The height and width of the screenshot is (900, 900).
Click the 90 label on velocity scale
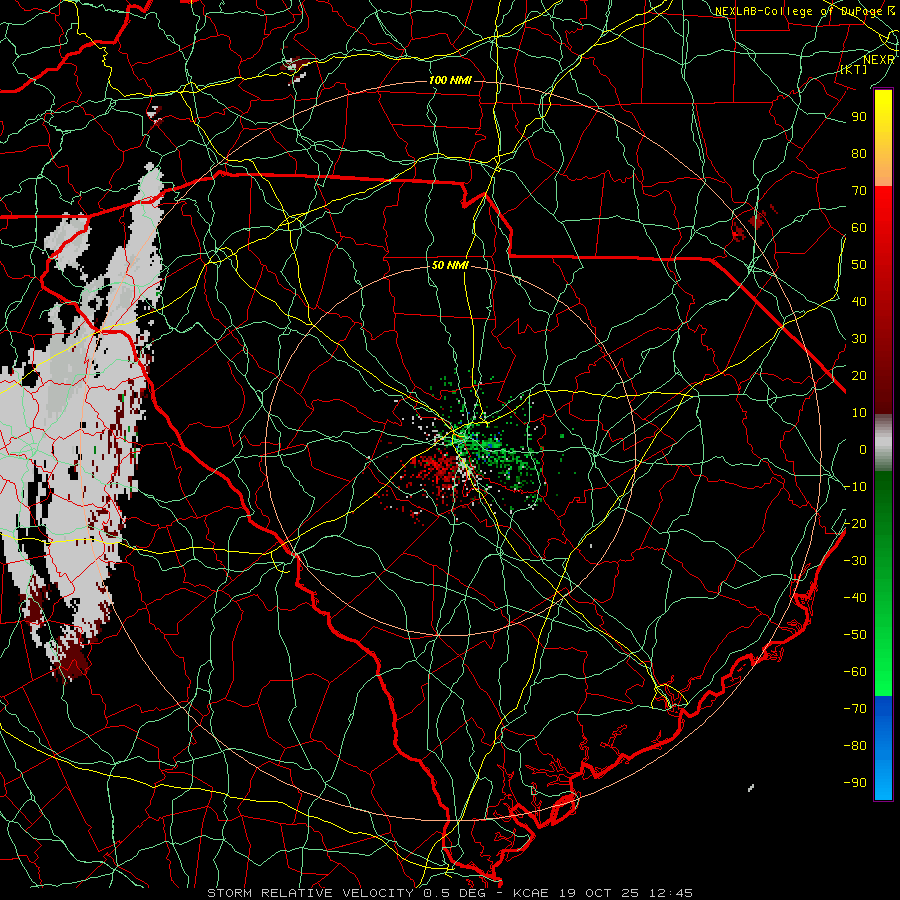(859, 117)
